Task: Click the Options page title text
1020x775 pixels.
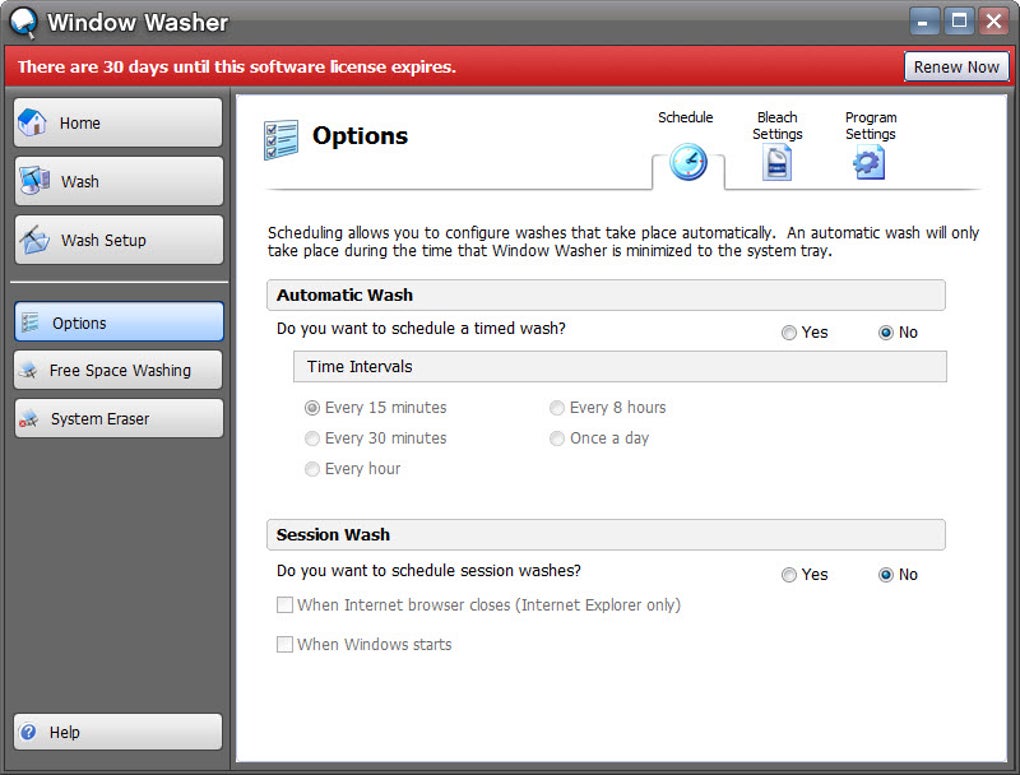Action: click(360, 135)
